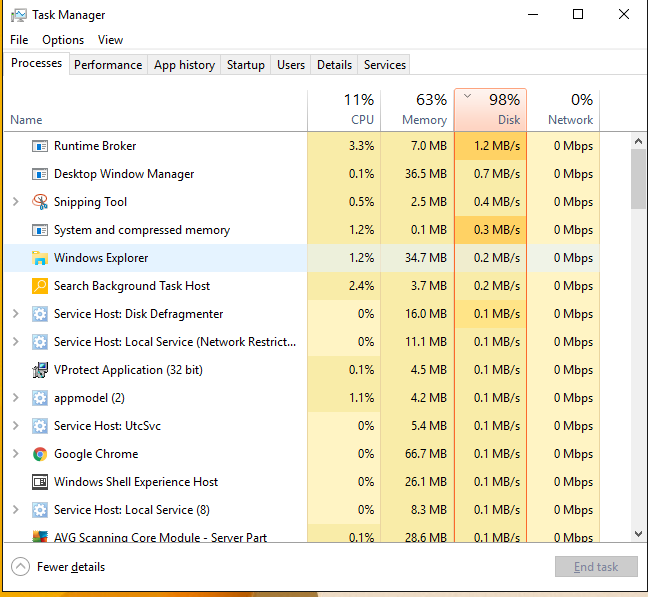Click the Service Host: UtcSvc gear icon
648x597 pixels.
click(40, 426)
